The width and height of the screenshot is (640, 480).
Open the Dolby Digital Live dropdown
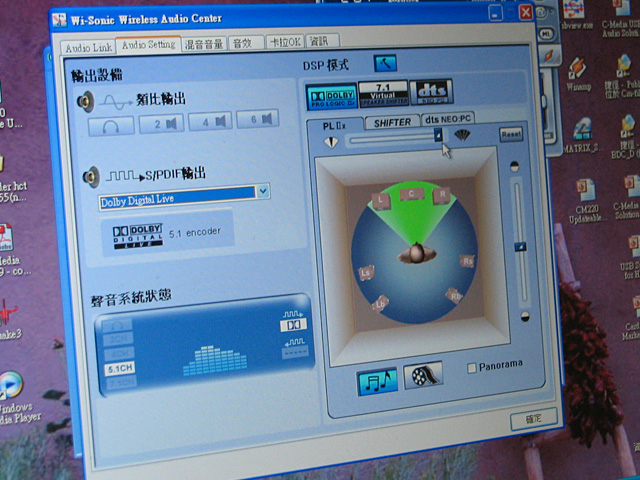click(263, 190)
